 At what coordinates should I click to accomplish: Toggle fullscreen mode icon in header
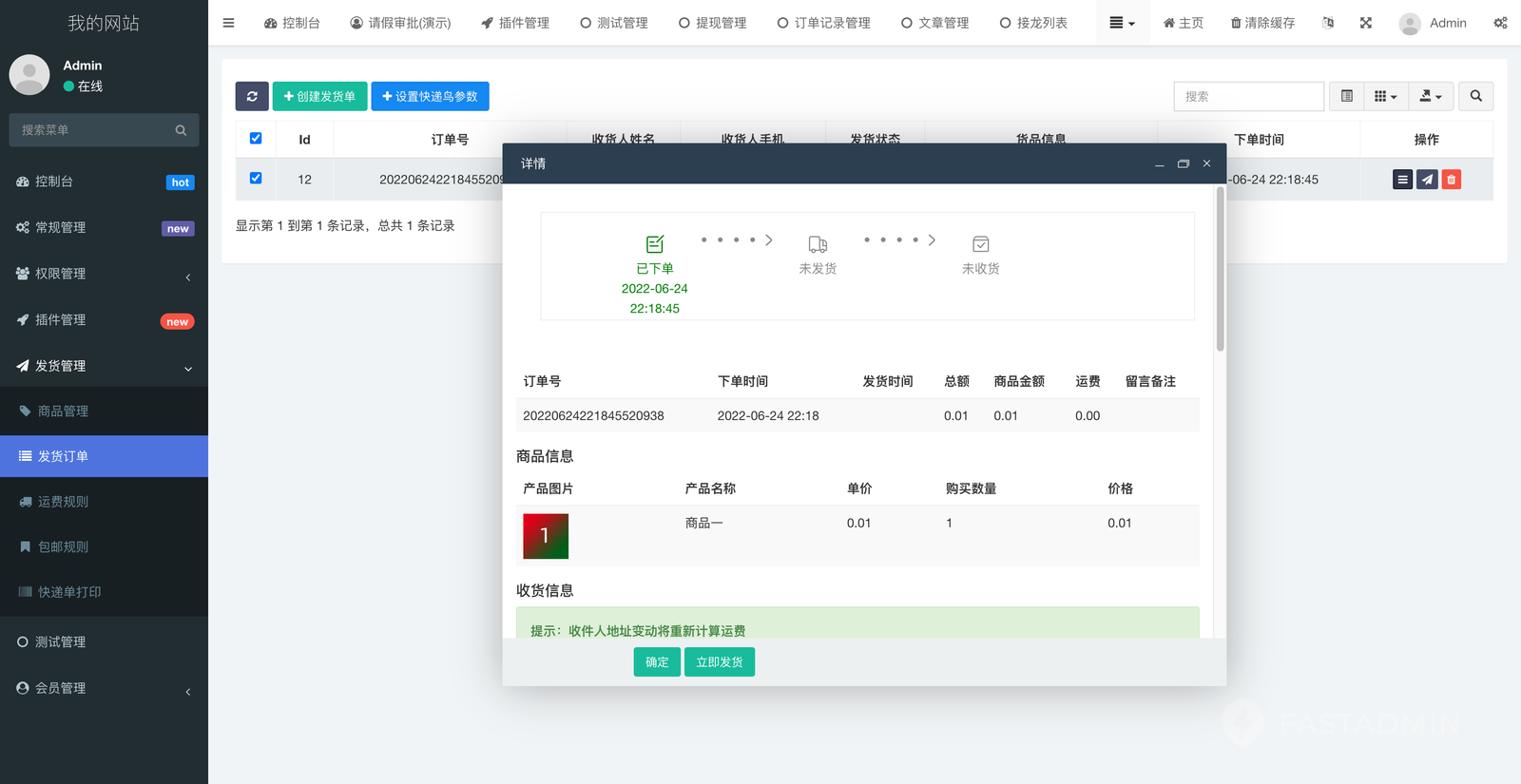coord(1365,23)
